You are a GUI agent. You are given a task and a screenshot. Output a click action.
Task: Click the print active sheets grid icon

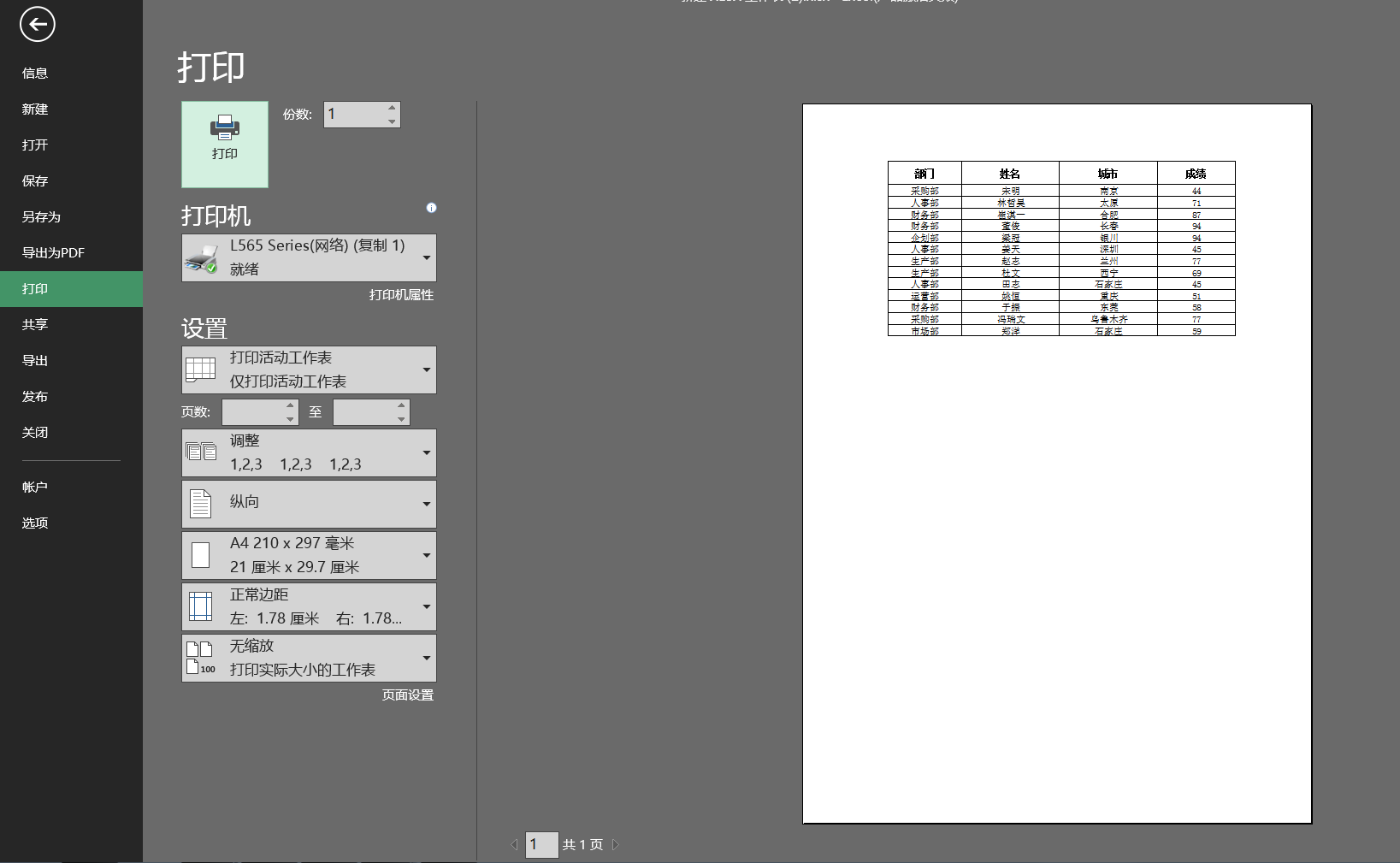coord(201,369)
